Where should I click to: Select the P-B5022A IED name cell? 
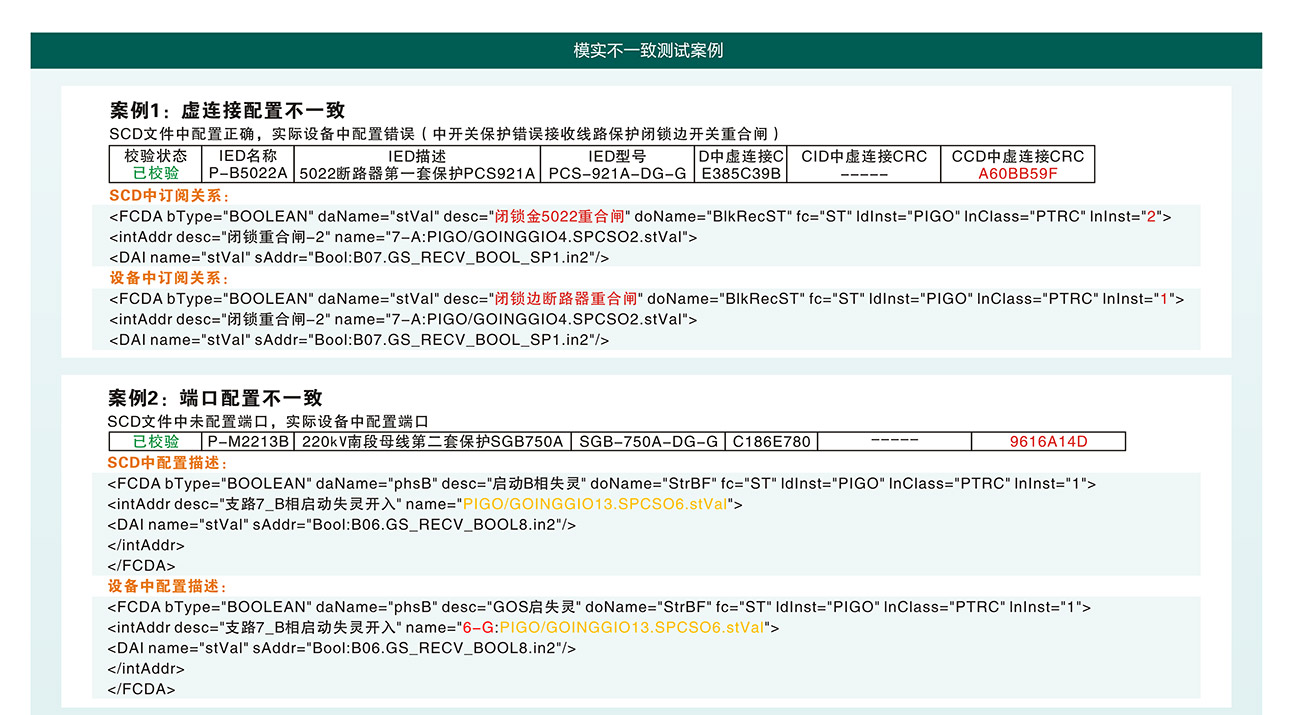(248, 173)
